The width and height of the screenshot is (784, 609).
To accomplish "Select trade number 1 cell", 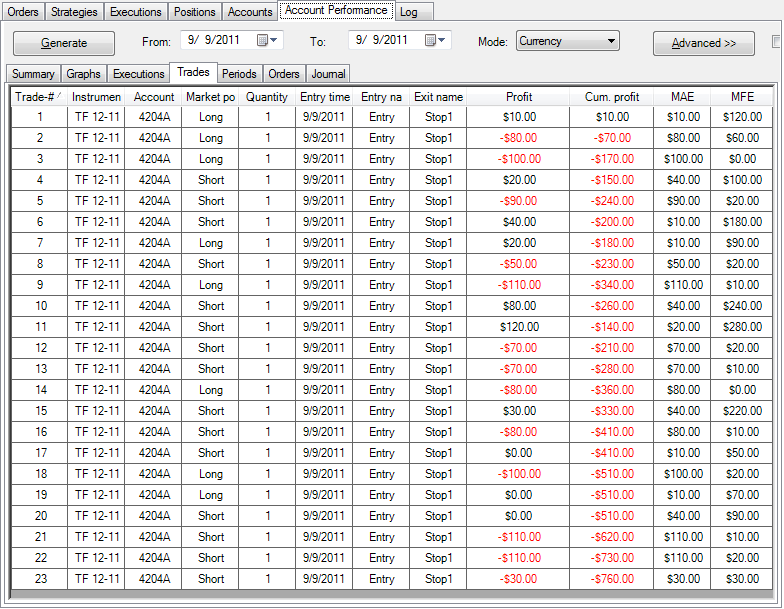I will tap(39, 117).
